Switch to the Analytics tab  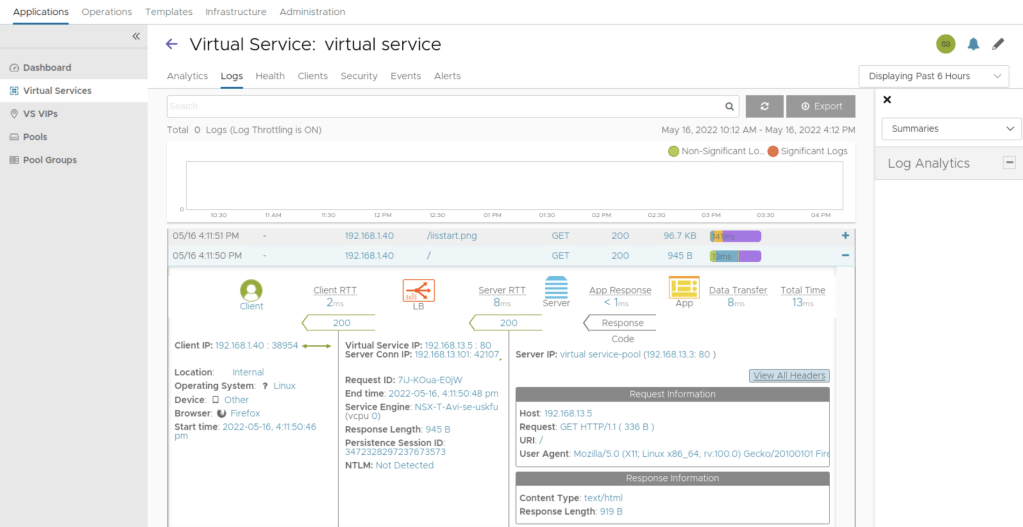pyautogui.click(x=187, y=76)
